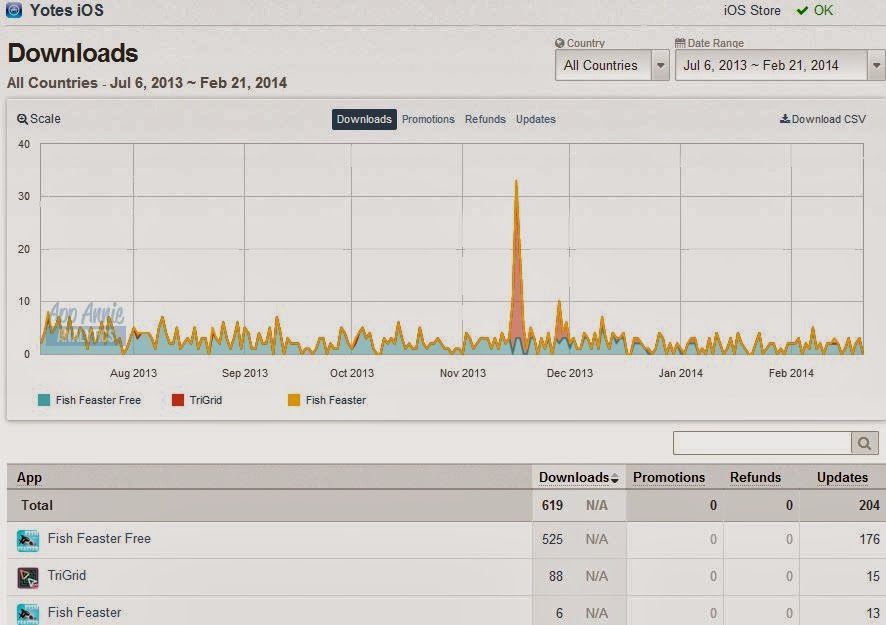Open the Fish Feaster app icon in table
The image size is (886, 625).
pyautogui.click(x=28, y=614)
